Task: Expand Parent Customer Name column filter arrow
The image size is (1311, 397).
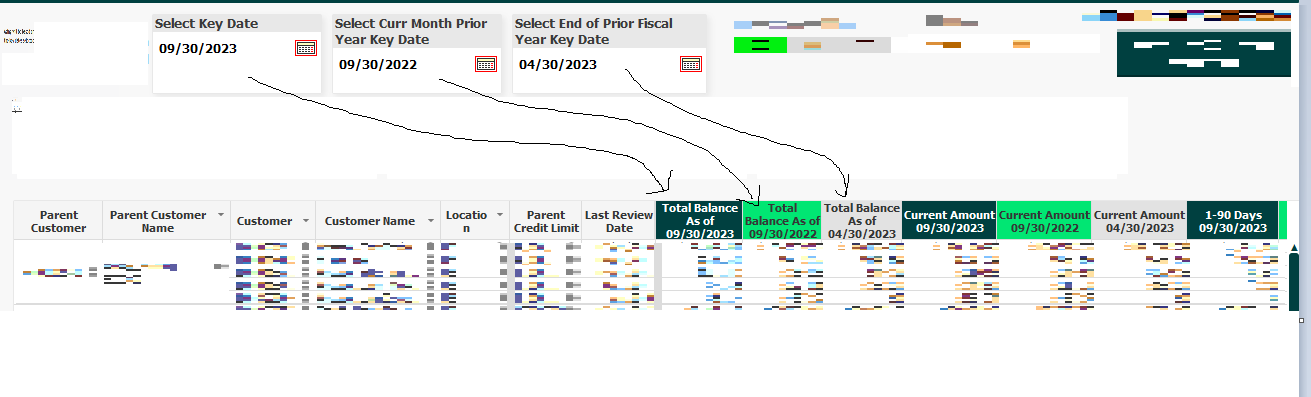Action: tap(221, 215)
